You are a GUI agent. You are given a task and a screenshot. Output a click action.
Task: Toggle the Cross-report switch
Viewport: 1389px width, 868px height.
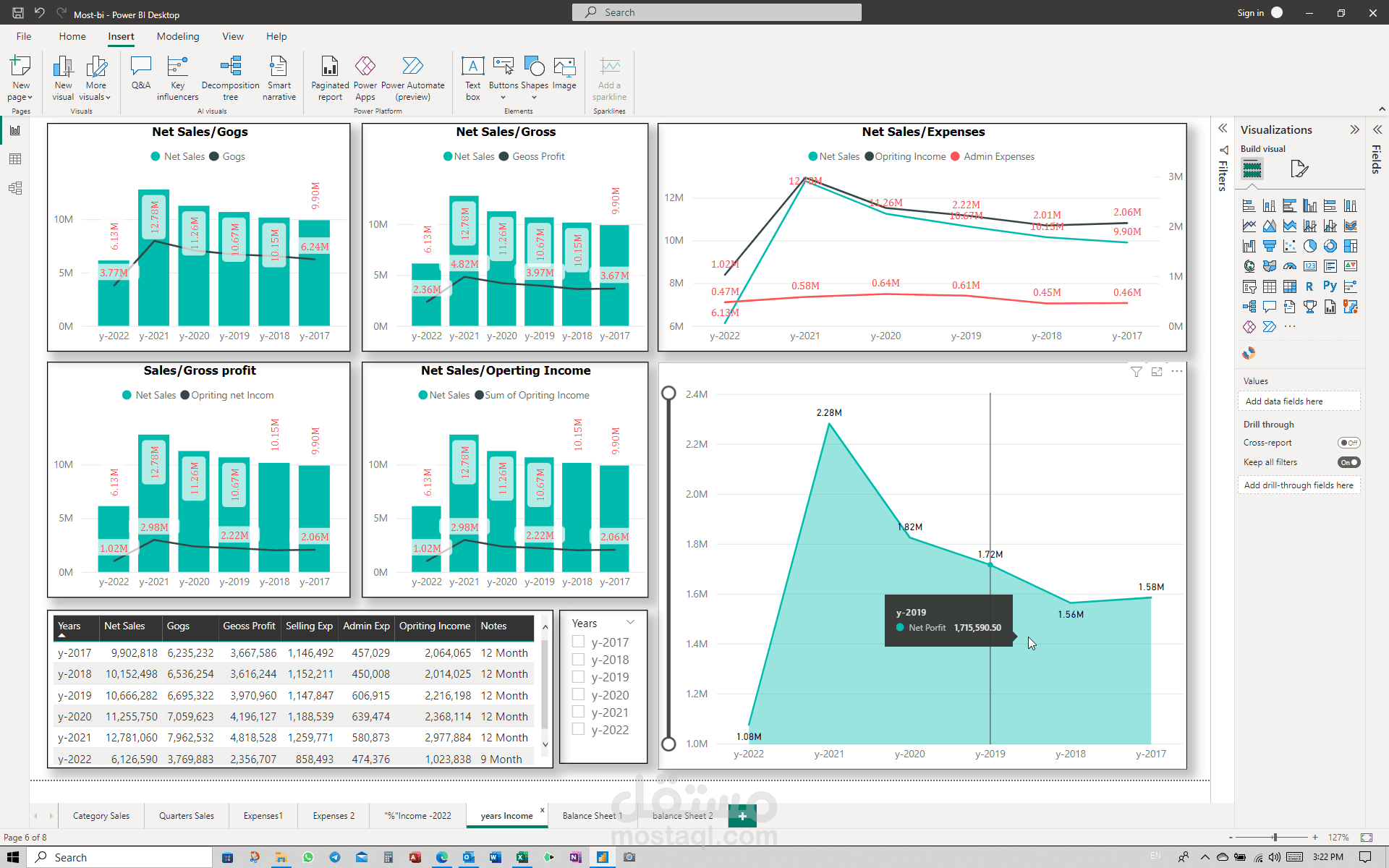[x=1348, y=443]
